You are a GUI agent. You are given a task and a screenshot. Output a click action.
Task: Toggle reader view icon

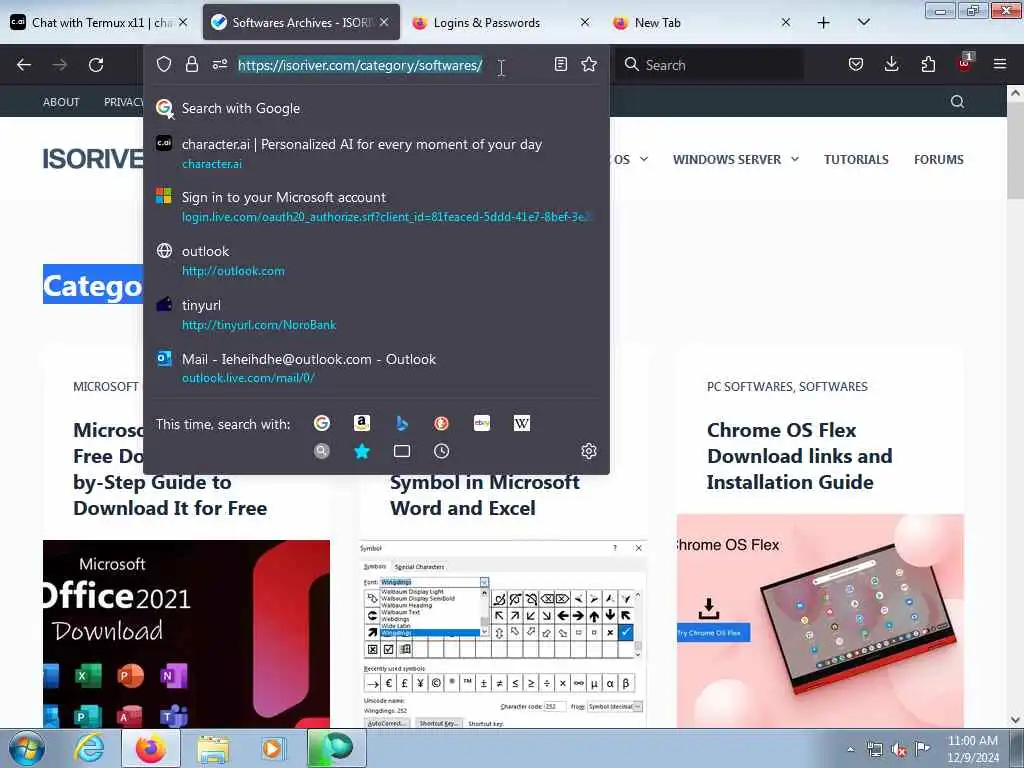(x=560, y=64)
